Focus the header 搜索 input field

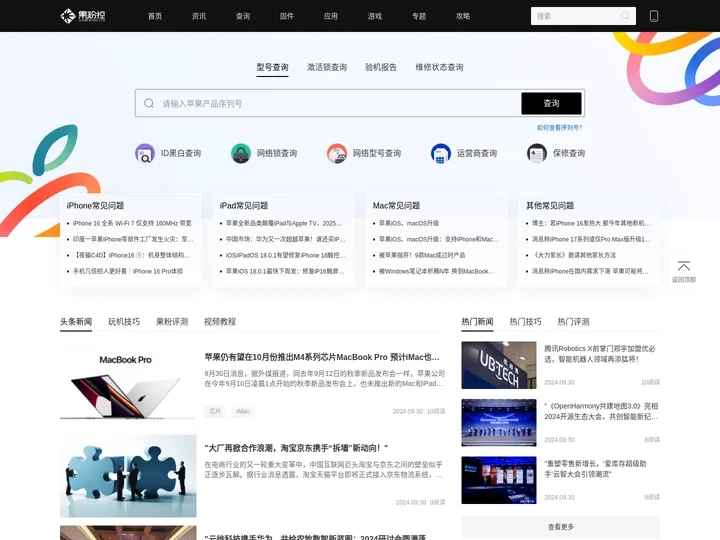pyautogui.click(x=583, y=16)
